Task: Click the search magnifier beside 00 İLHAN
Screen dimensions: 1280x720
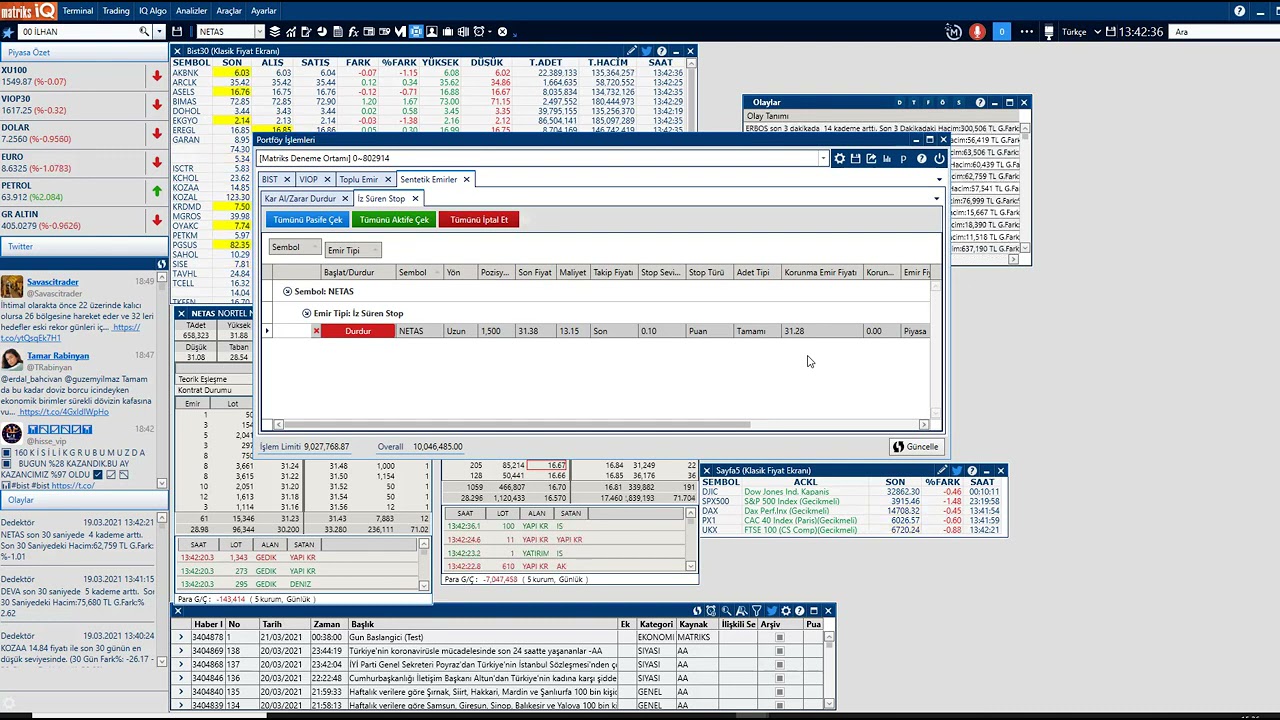Action: pyautogui.click(x=145, y=32)
